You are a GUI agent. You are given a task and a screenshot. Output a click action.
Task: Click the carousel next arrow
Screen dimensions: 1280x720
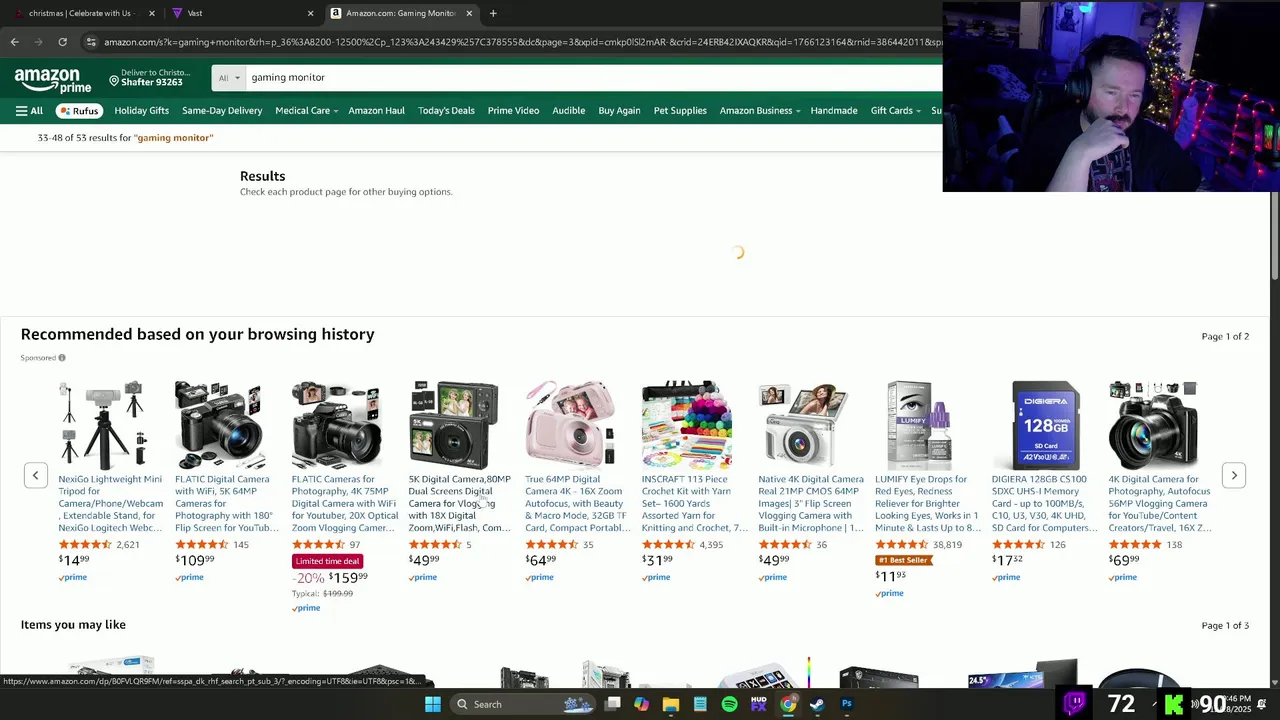click(1234, 476)
